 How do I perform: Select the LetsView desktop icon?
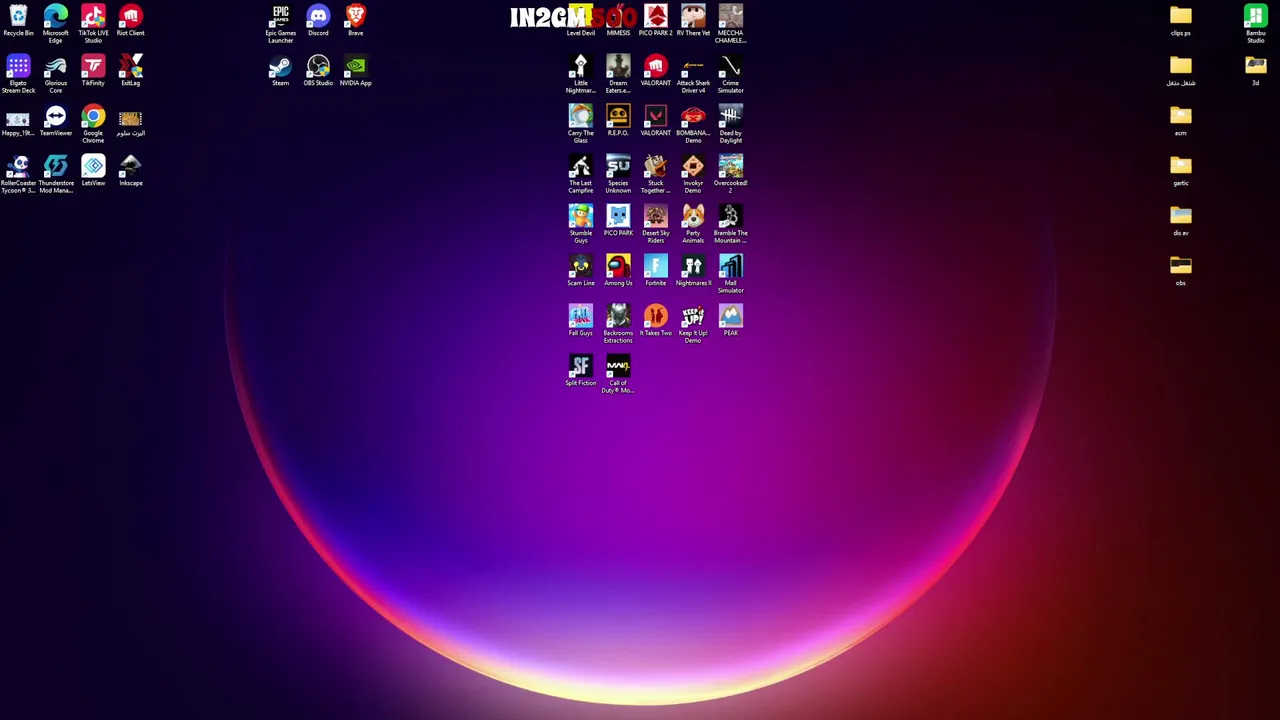(x=93, y=166)
